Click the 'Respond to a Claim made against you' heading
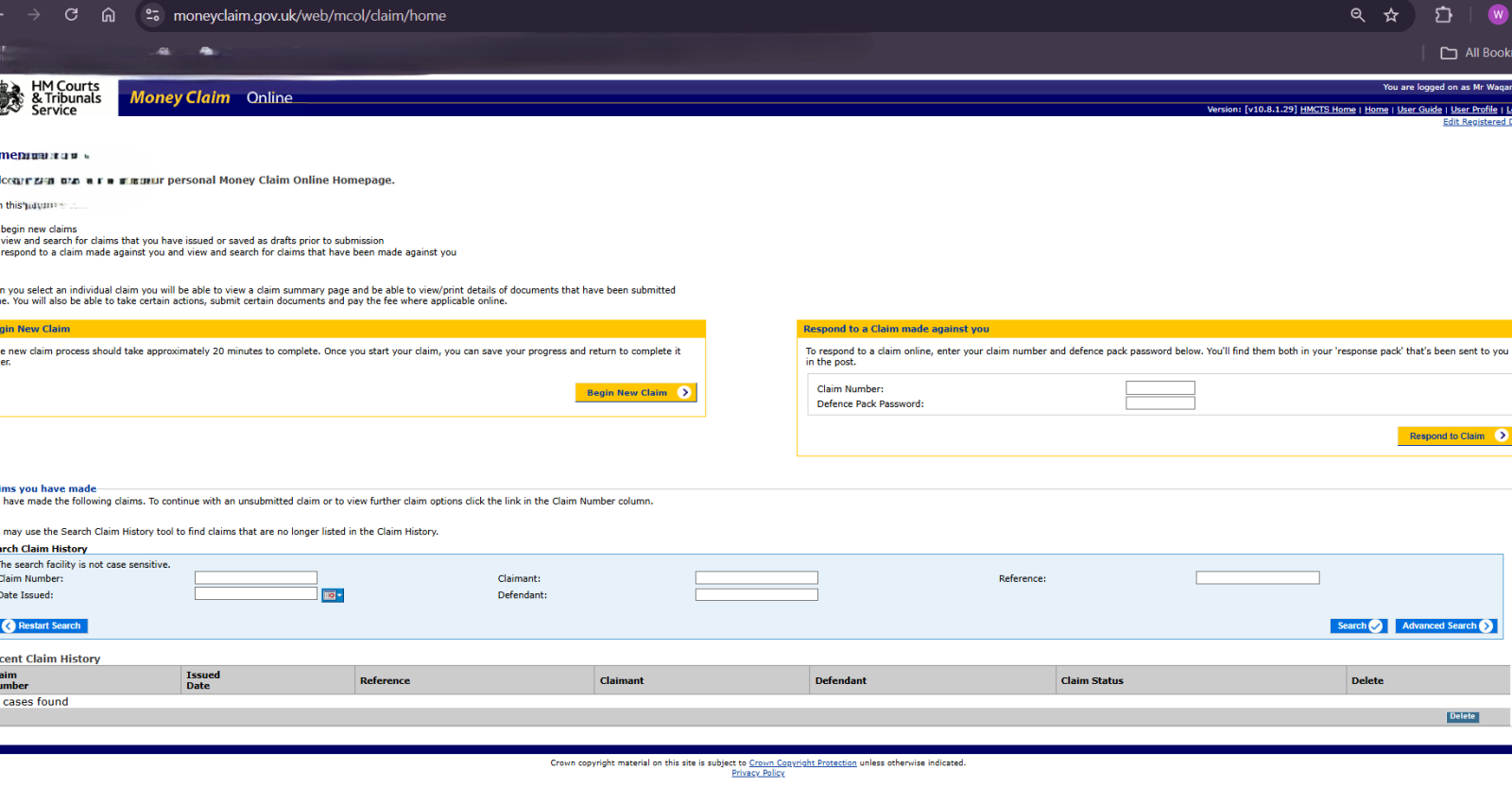The image size is (1512, 787). coord(896,329)
